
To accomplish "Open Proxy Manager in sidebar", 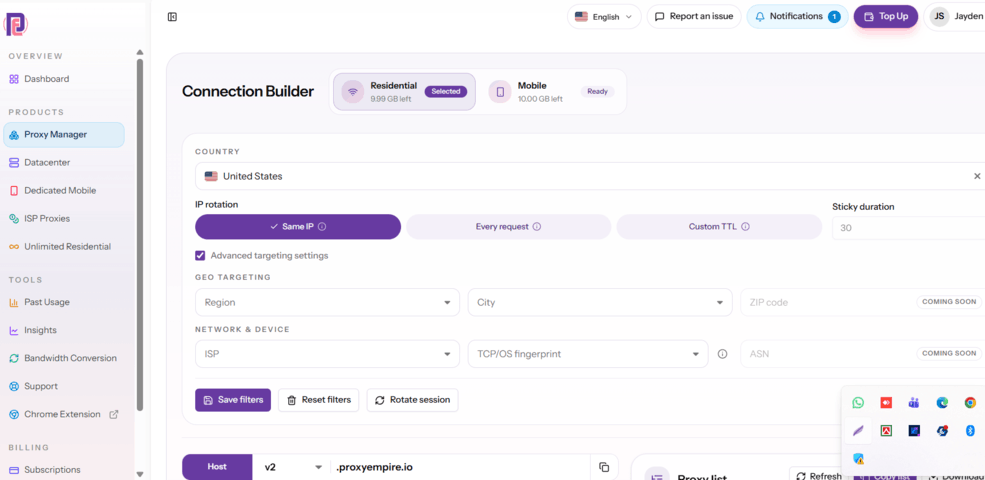I will point(64,134).
